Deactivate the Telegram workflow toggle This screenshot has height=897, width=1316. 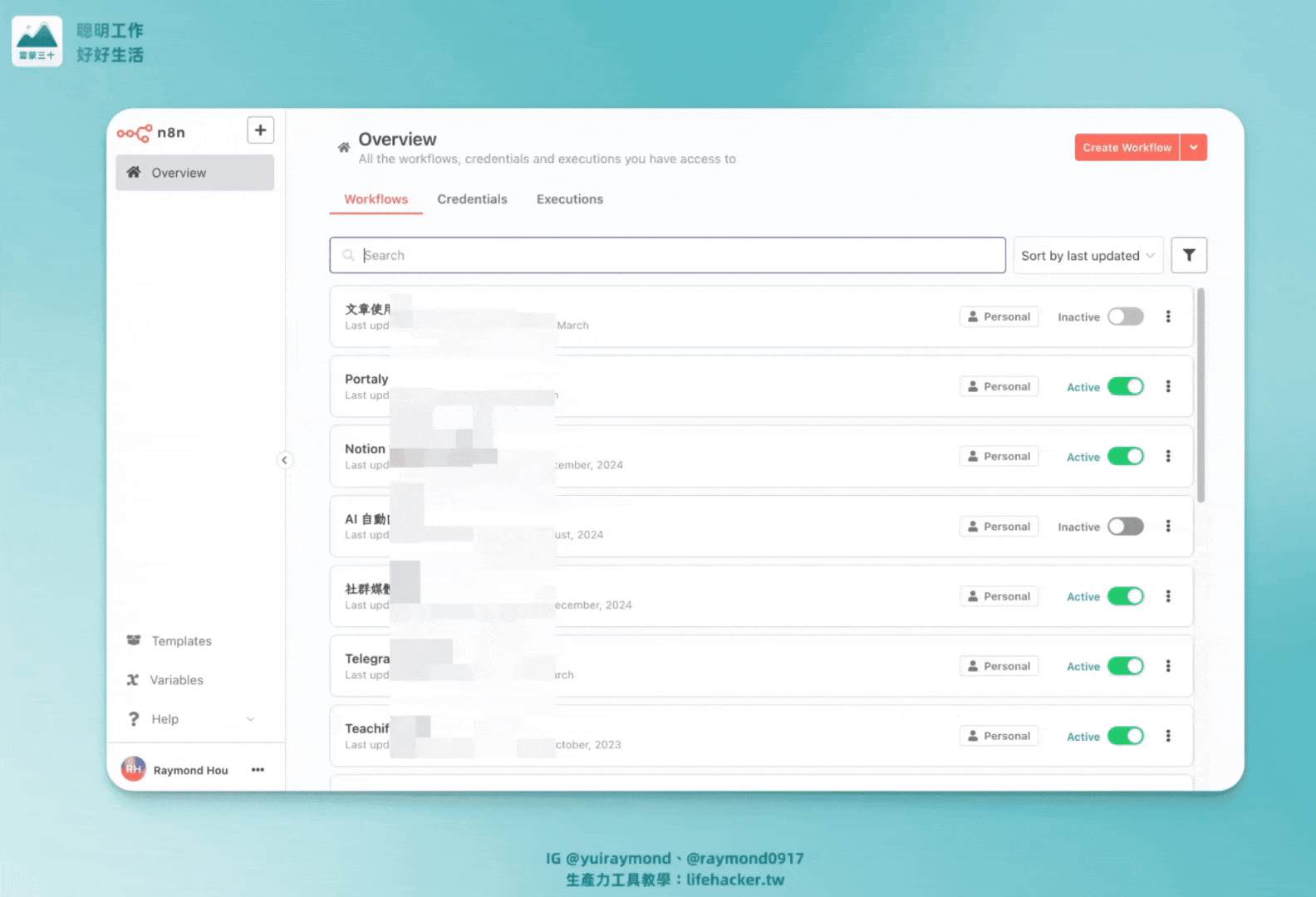coord(1126,666)
